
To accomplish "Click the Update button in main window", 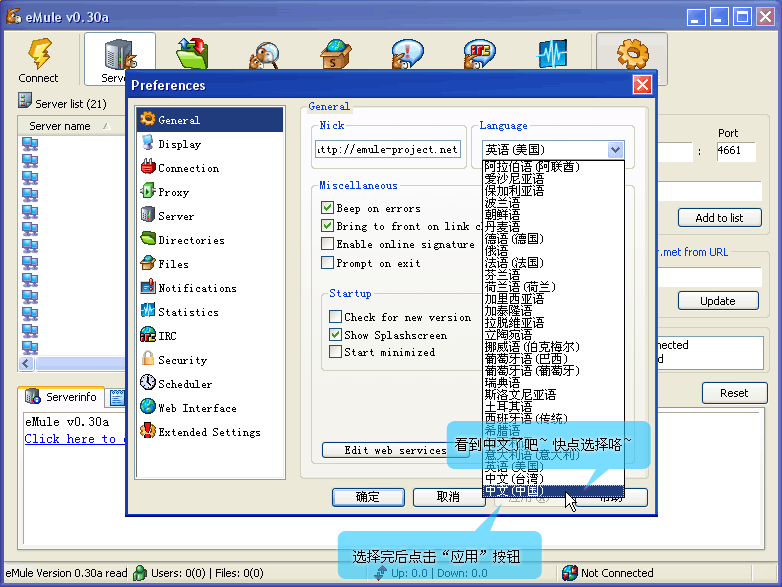I will coord(718,301).
